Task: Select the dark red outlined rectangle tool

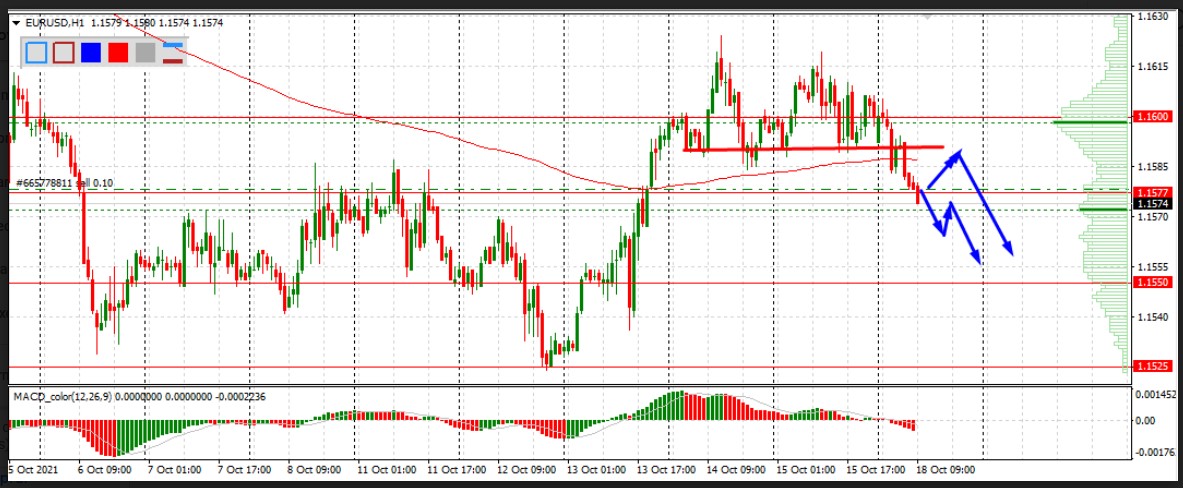Action: [63, 53]
